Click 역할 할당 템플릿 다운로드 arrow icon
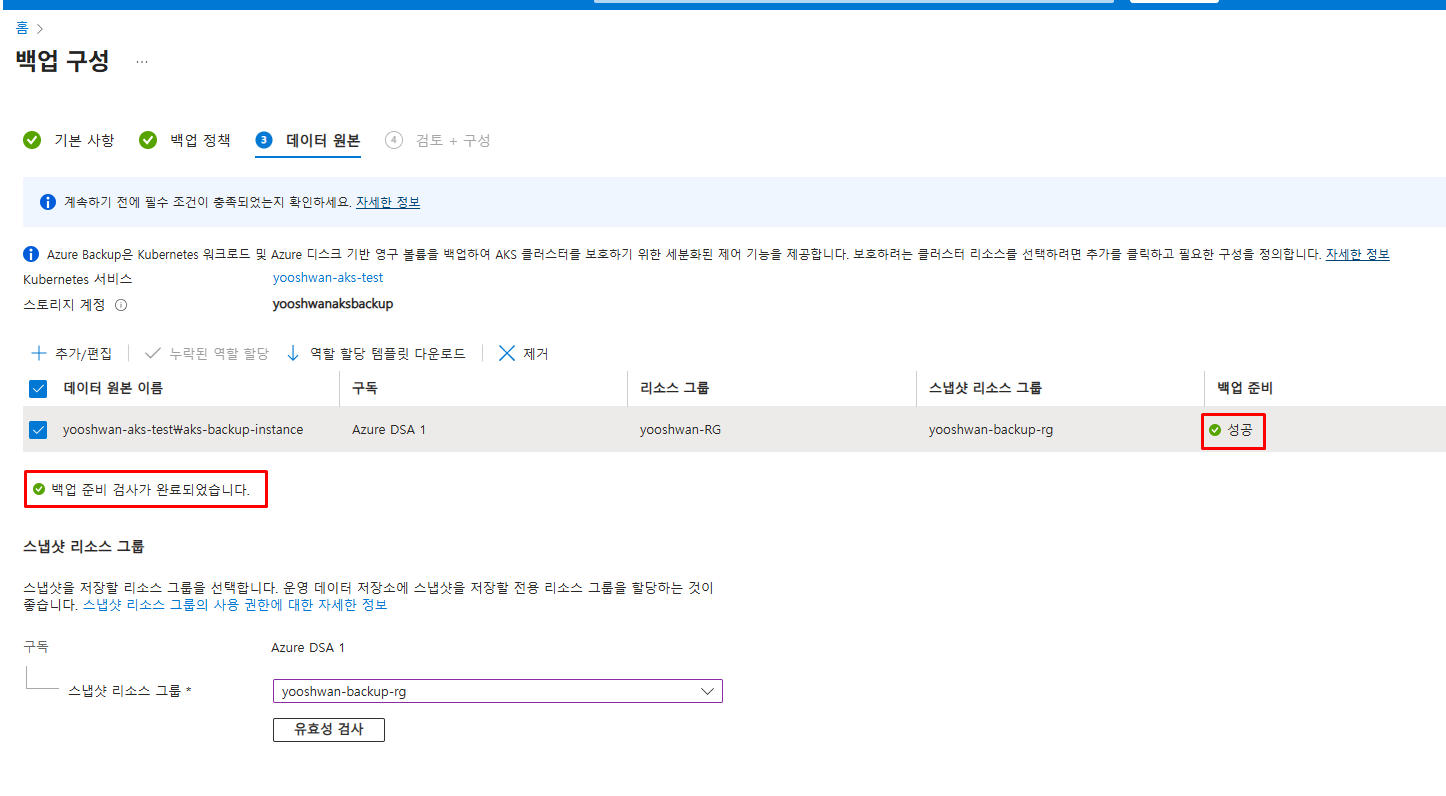This screenshot has height=796, width=1446. tap(293, 353)
